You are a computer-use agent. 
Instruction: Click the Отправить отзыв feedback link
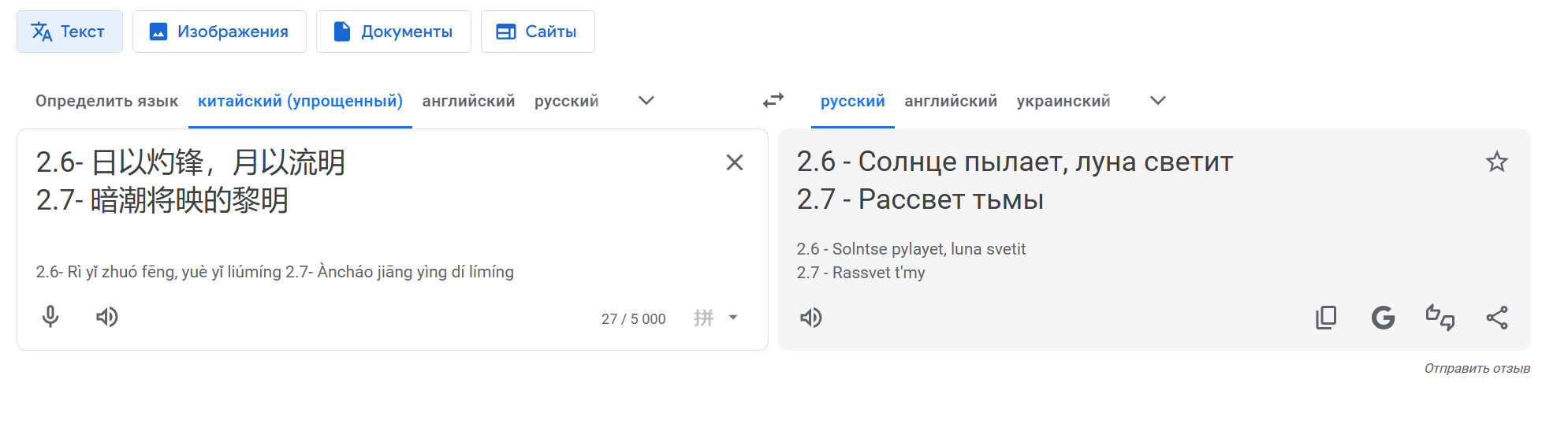1477,368
